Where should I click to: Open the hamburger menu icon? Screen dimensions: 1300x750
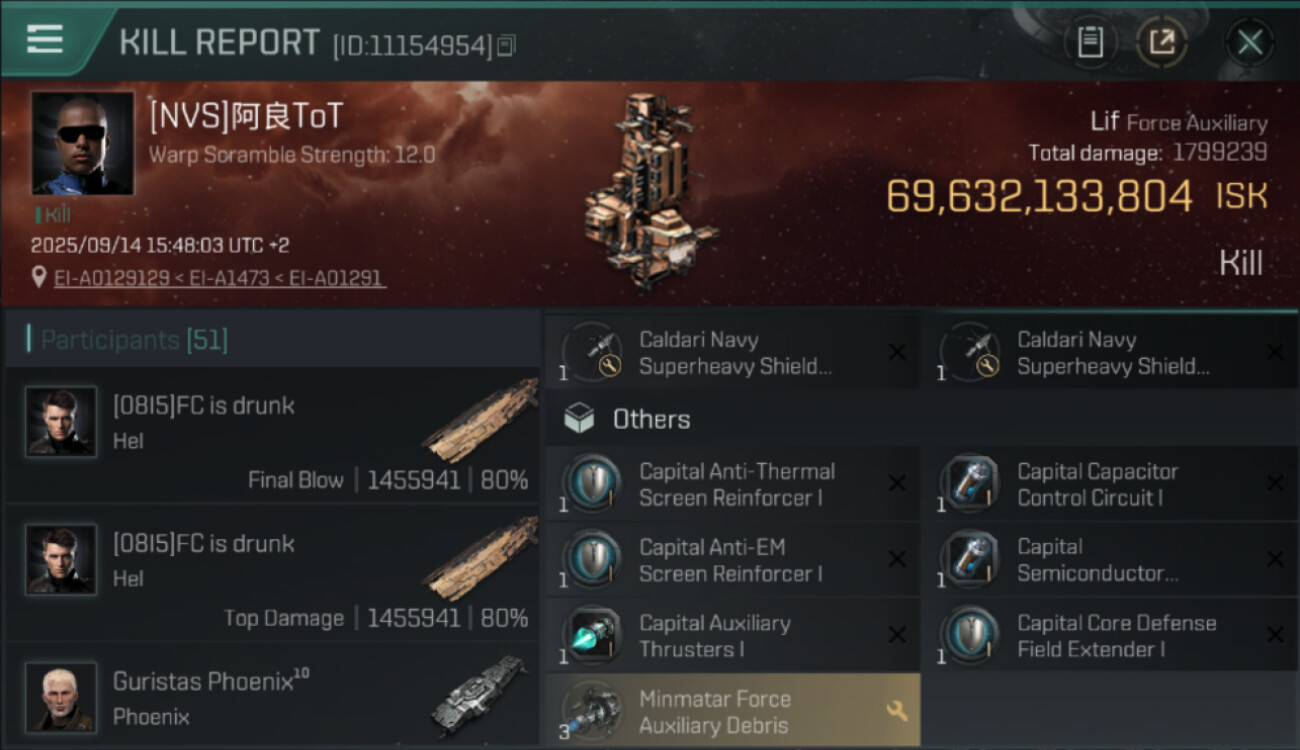pyautogui.click(x=45, y=39)
